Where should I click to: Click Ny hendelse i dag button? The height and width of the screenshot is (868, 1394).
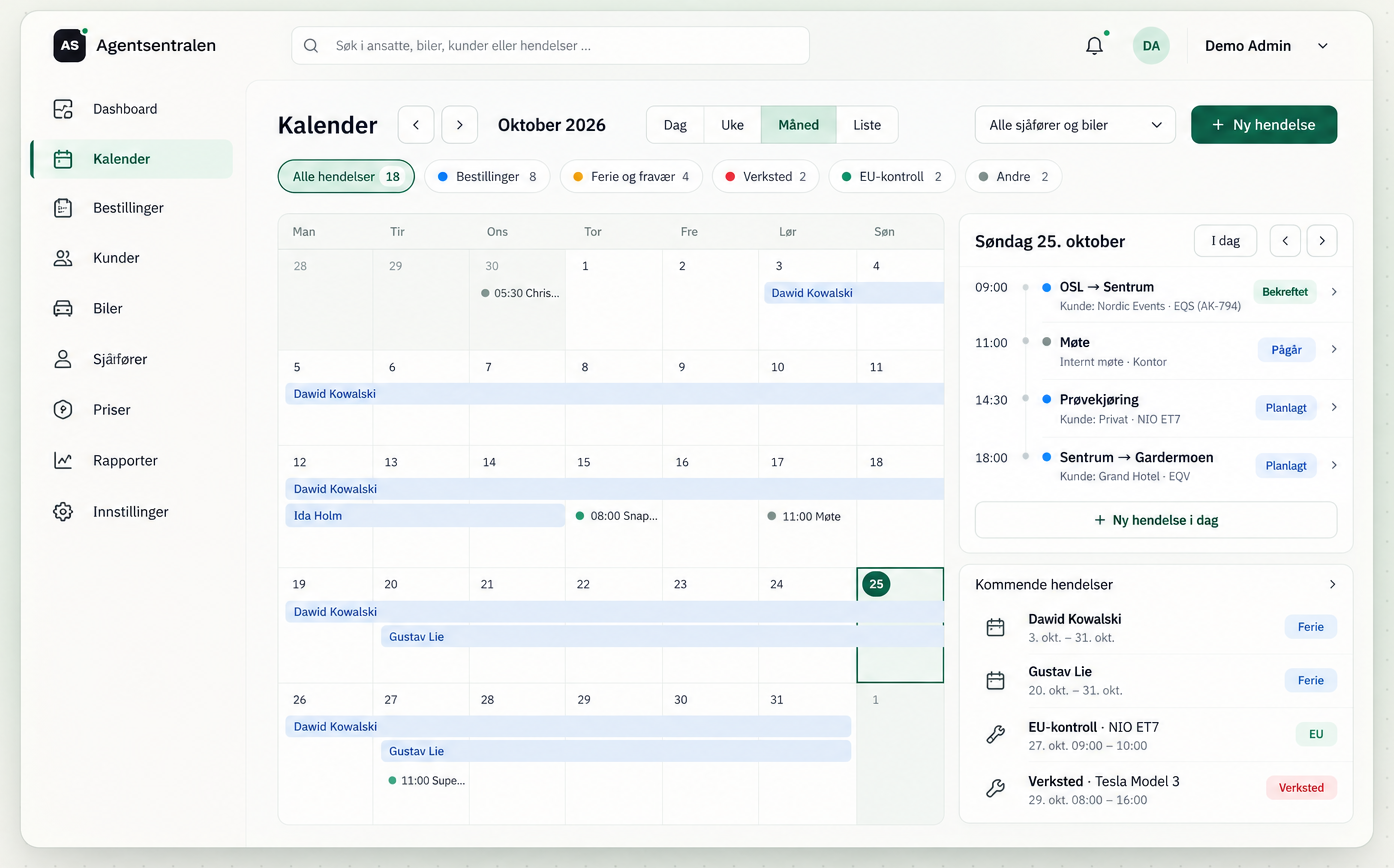pyautogui.click(x=1156, y=520)
